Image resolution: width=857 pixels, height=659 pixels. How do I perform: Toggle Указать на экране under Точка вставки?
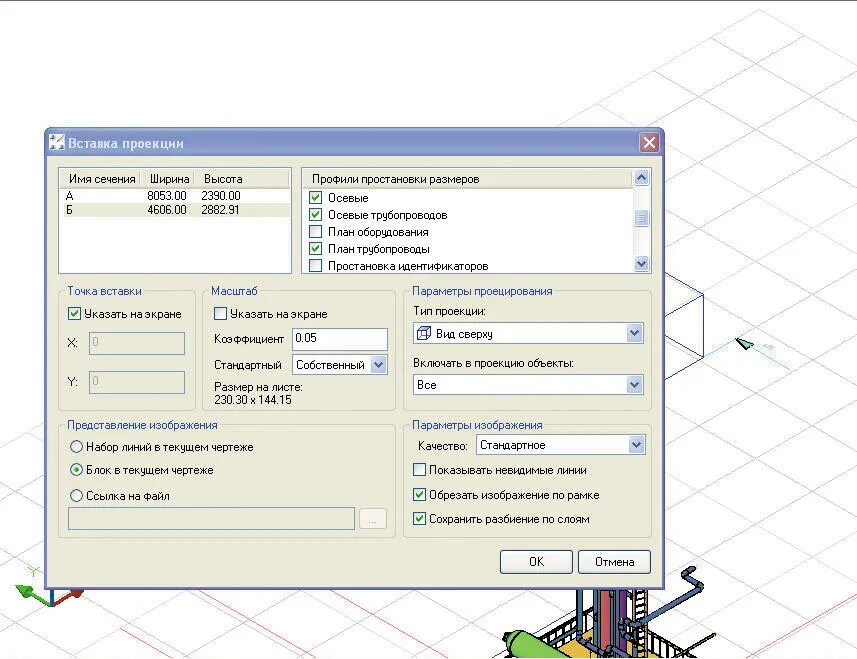(74, 314)
